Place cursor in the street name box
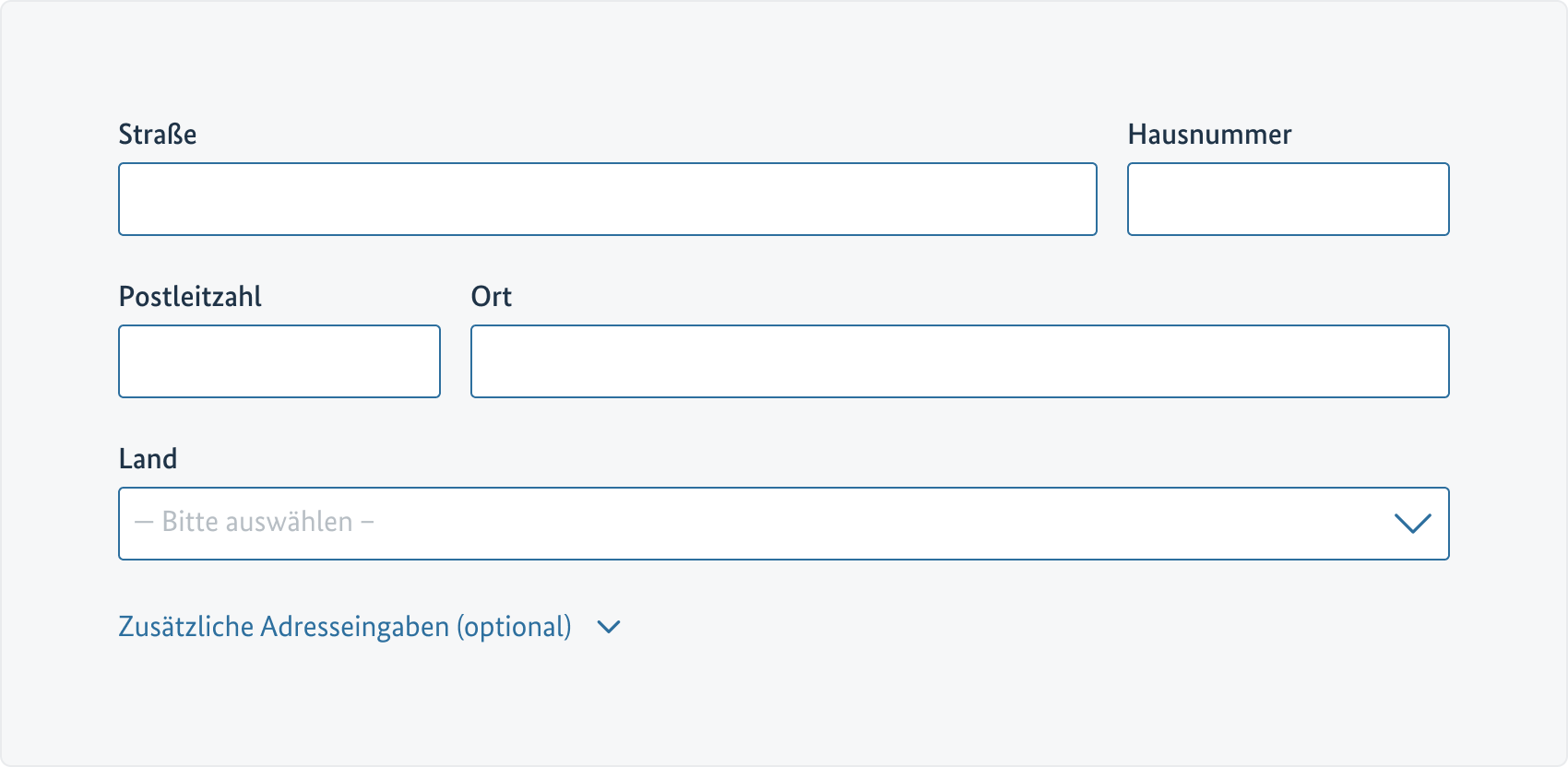The width and height of the screenshot is (1568, 767). (607, 199)
